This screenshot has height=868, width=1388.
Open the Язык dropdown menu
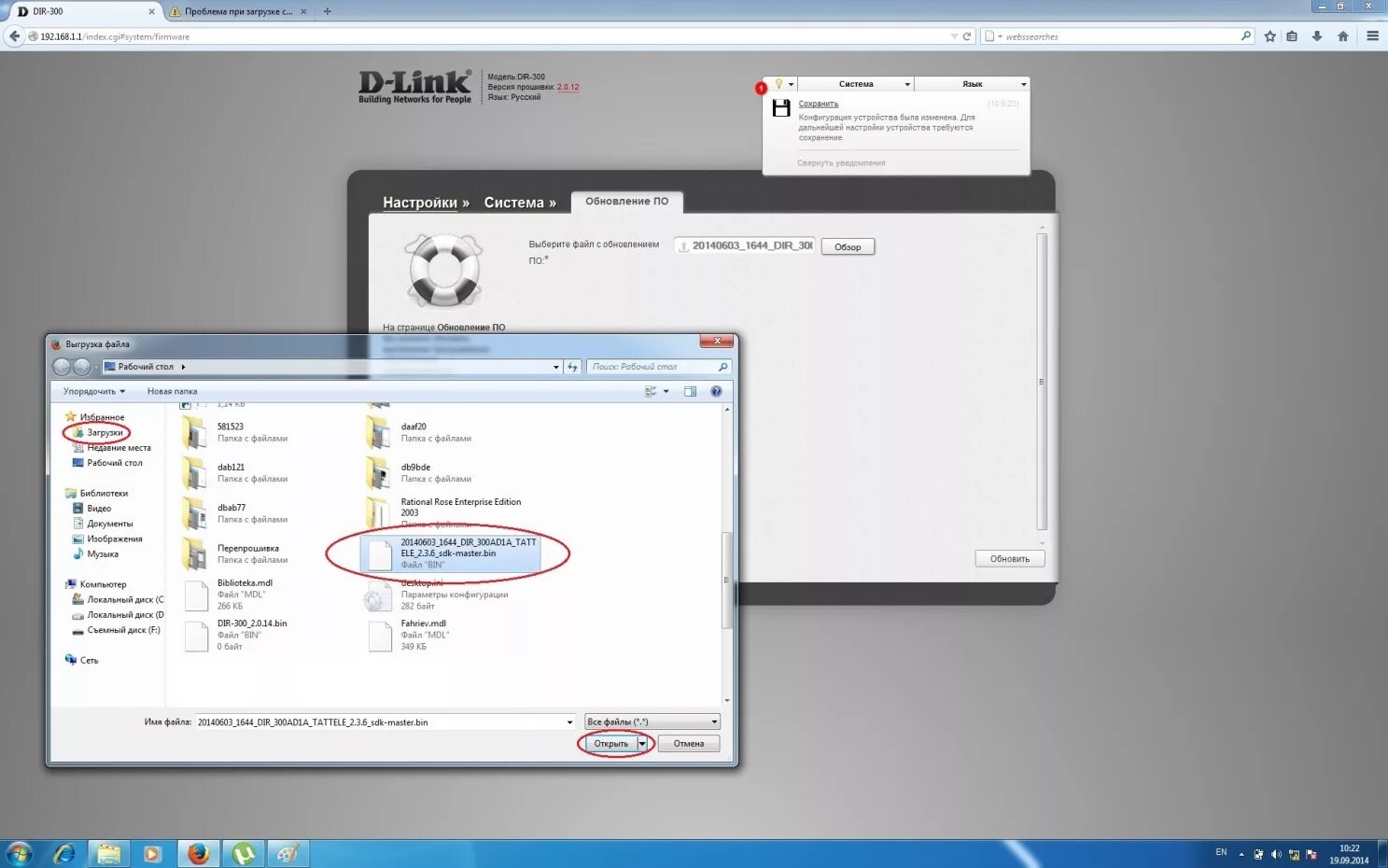point(972,84)
